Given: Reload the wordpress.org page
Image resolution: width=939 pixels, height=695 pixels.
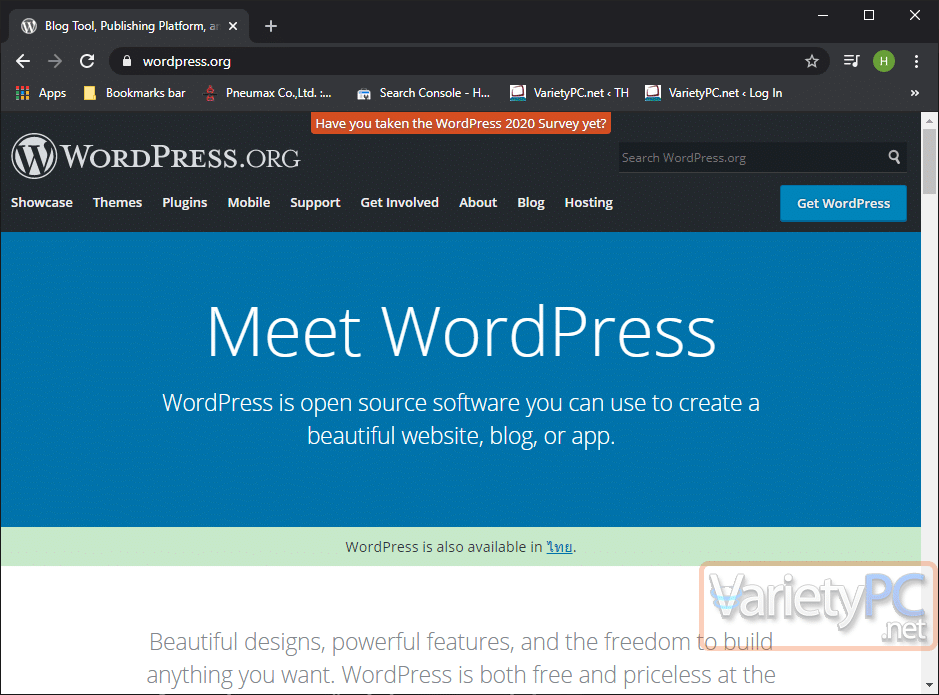Looking at the screenshot, I should (87, 61).
